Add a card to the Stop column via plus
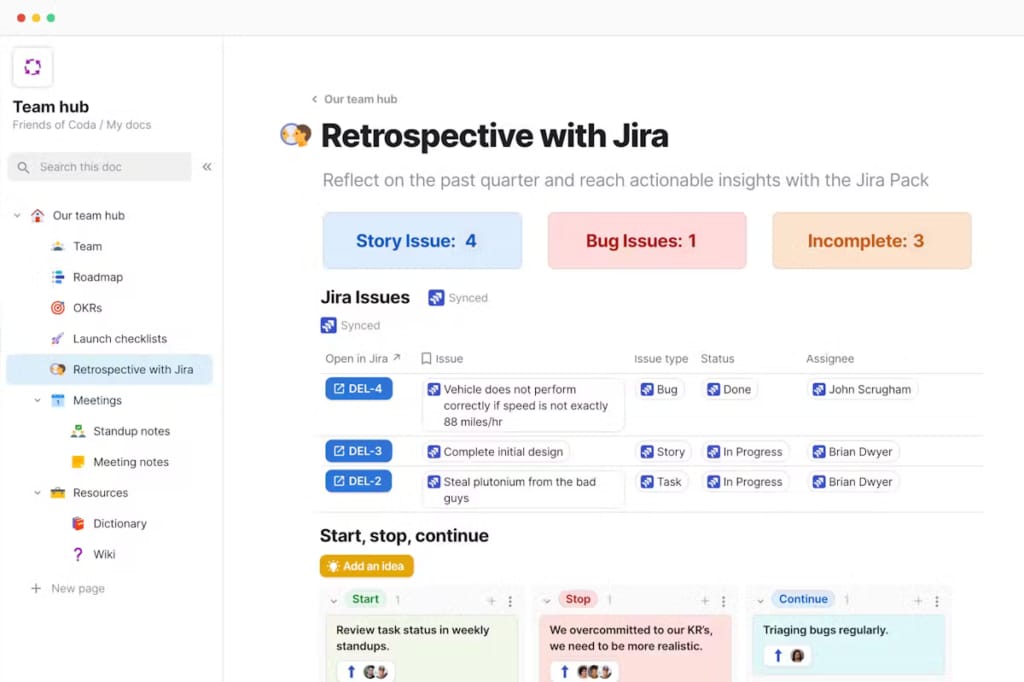Viewport: 1024px width, 682px height. (x=704, y=598)
